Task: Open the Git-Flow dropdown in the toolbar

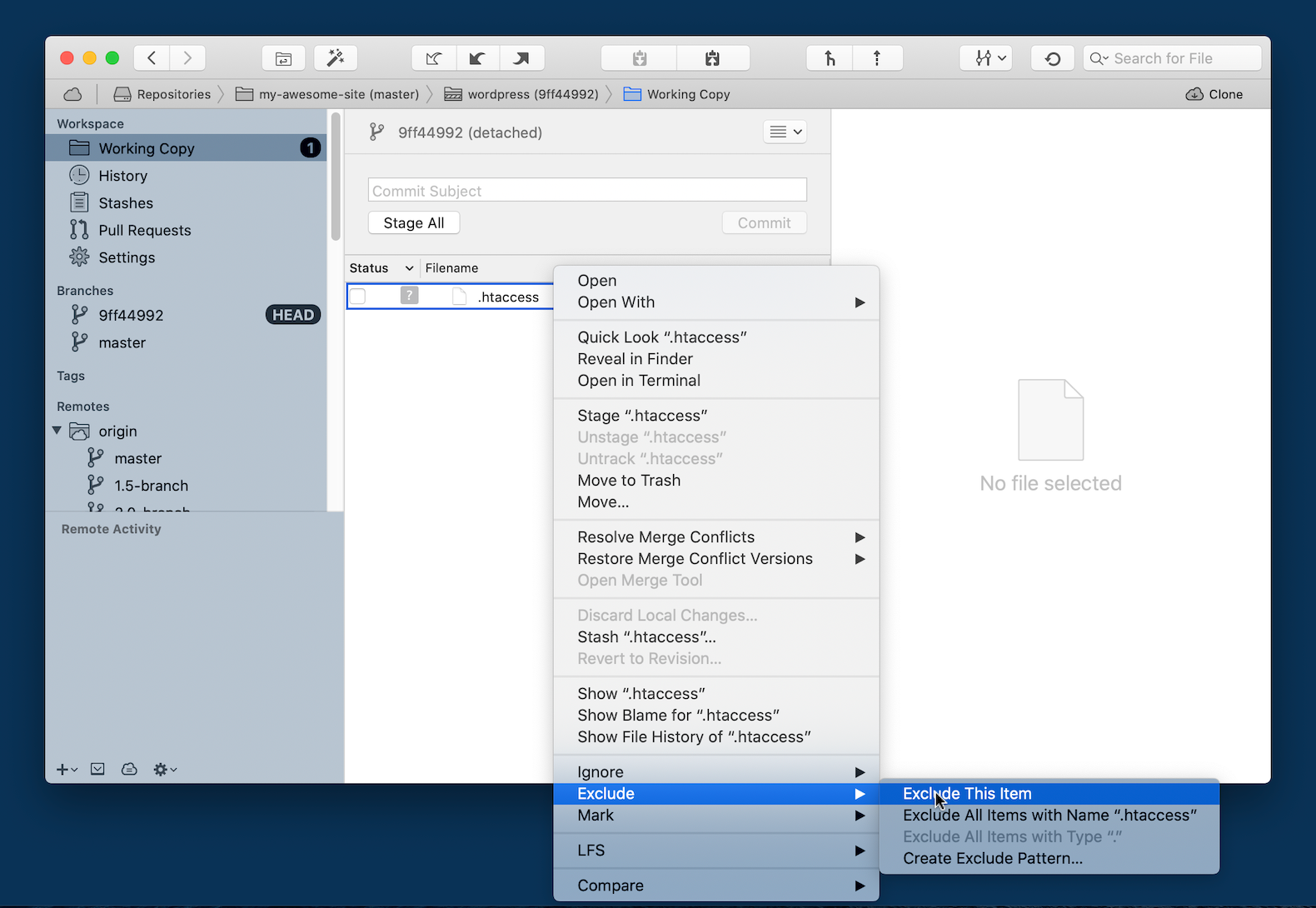Action: [987, 58]
